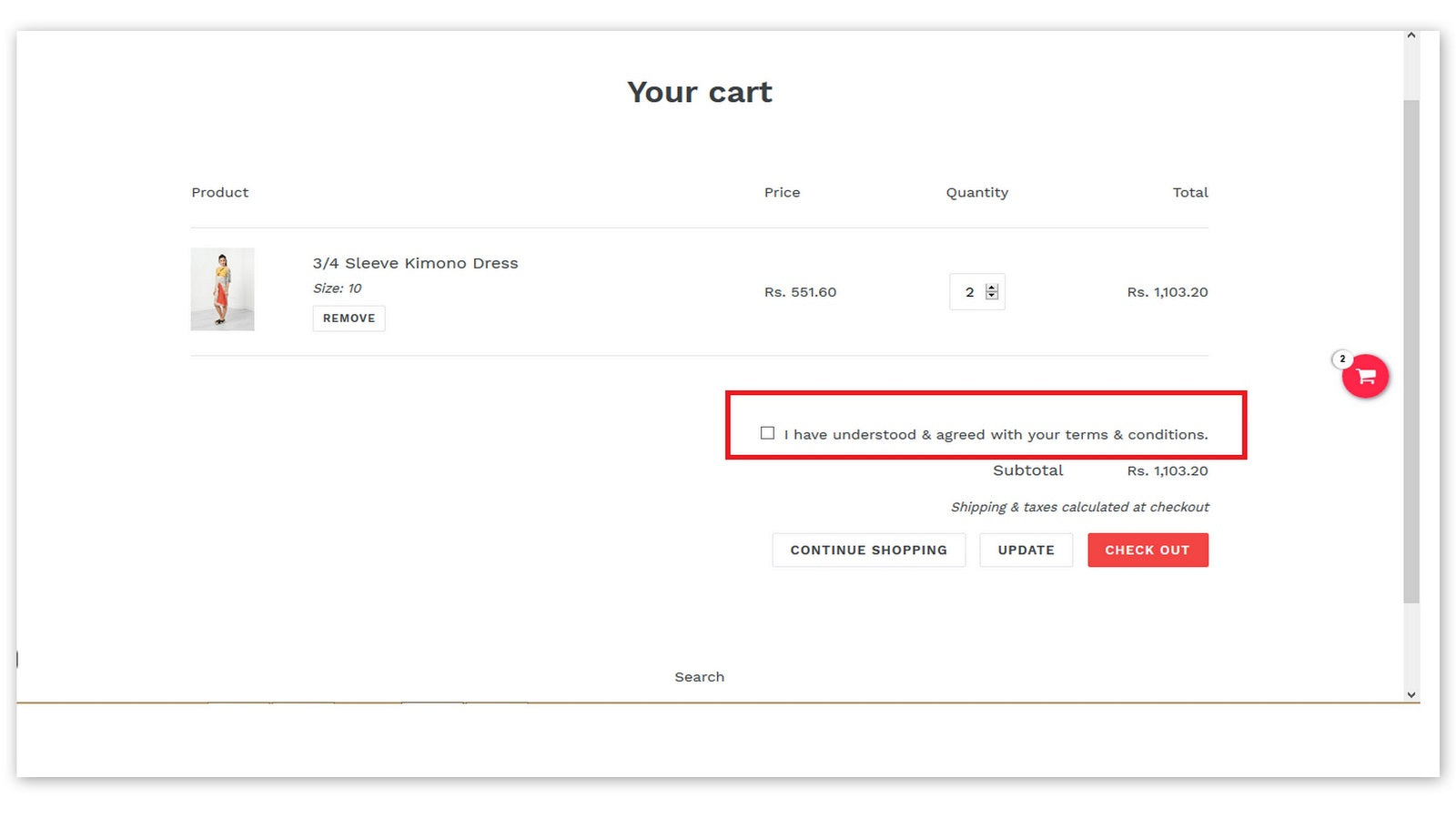Screen dimensions: 1456x819
Task: Tick the terms & conditions checkbox
Action: point(767,433)
